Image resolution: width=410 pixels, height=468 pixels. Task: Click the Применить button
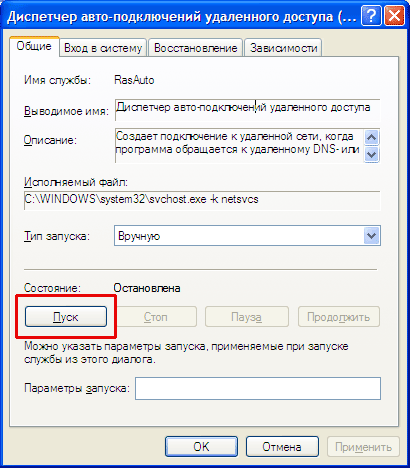(363, 447)
